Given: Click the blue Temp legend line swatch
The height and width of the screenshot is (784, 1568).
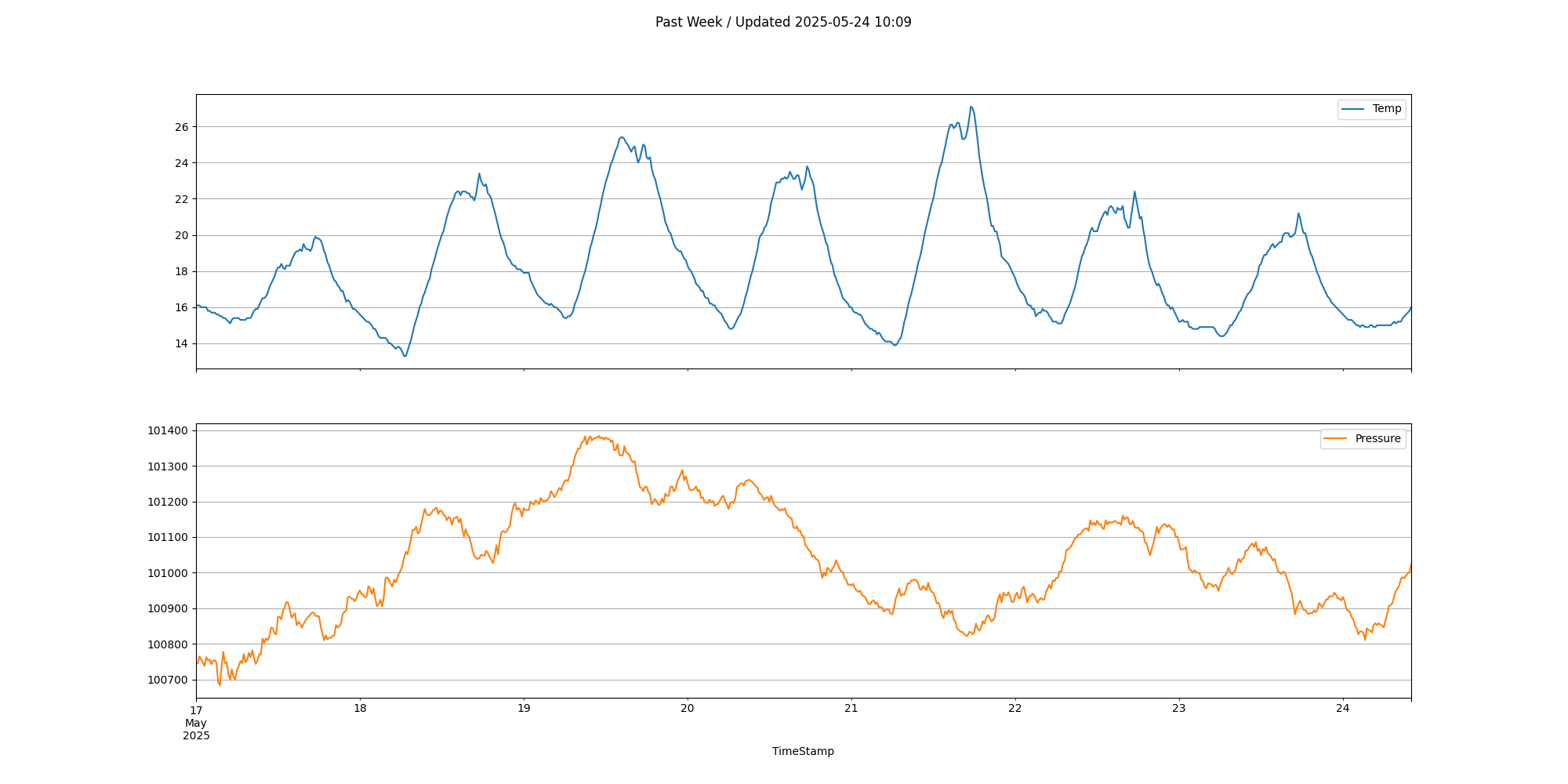Looking at the screenshot, I should click(x=1354, y=109).
